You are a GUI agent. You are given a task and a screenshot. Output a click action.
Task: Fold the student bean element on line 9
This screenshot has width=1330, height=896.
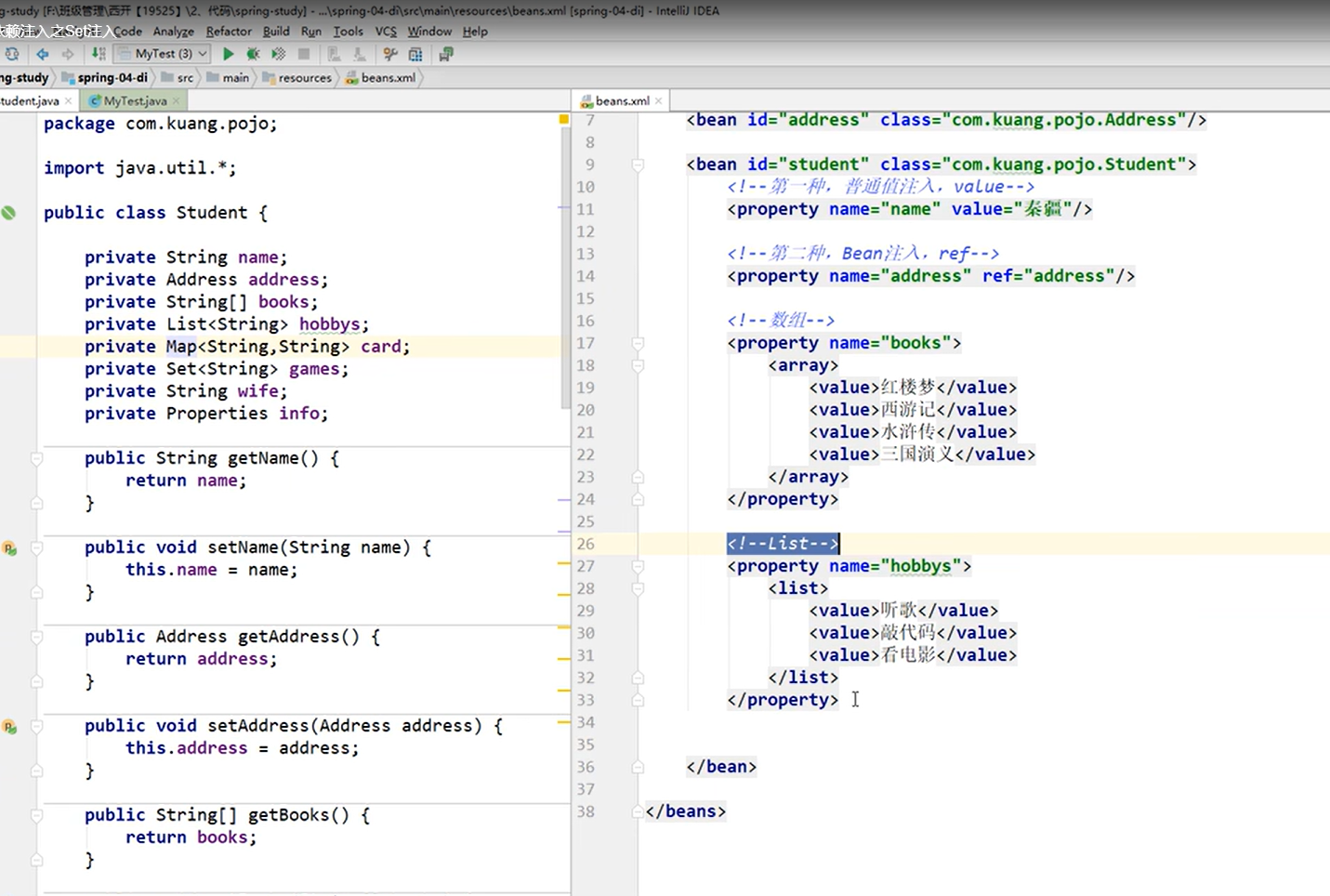point(638,165)
